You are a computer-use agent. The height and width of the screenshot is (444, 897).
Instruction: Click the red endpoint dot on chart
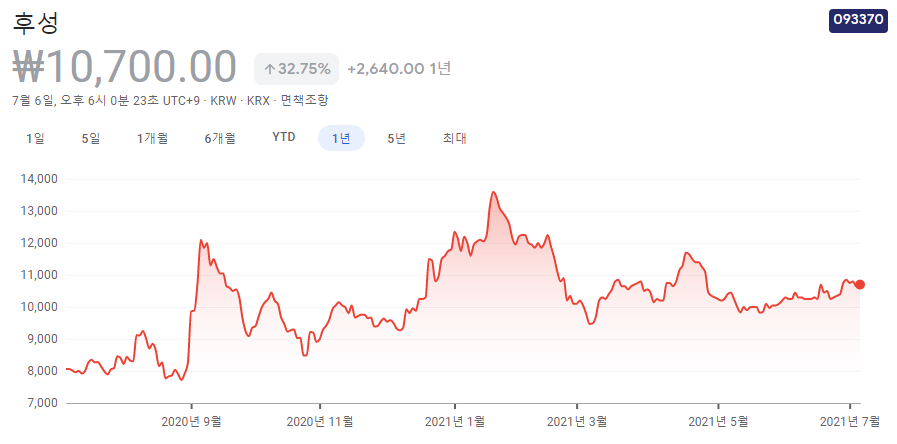click(860, 284)
